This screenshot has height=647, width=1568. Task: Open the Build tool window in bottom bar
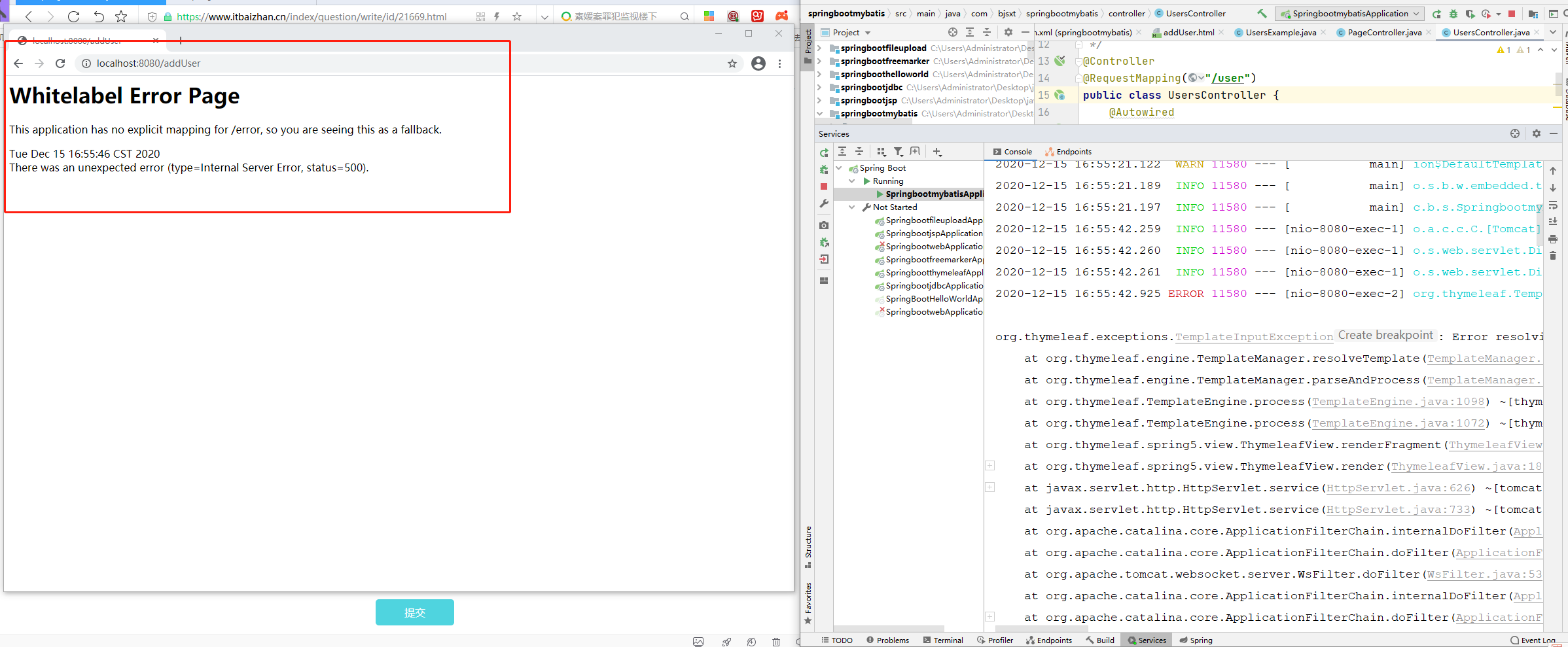tap(1100, 640)
